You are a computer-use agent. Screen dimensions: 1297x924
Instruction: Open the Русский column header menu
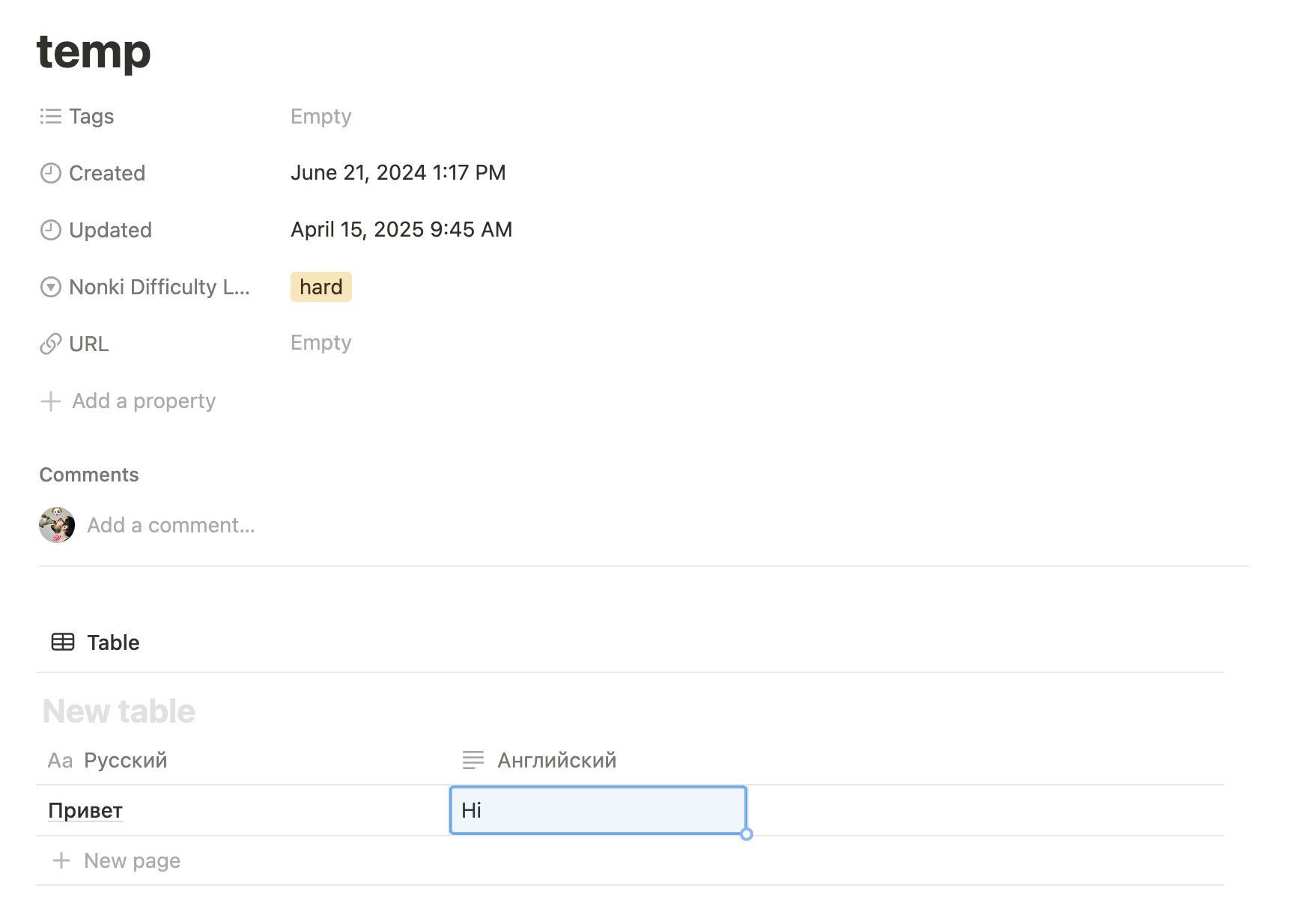(x=125, y=760)
